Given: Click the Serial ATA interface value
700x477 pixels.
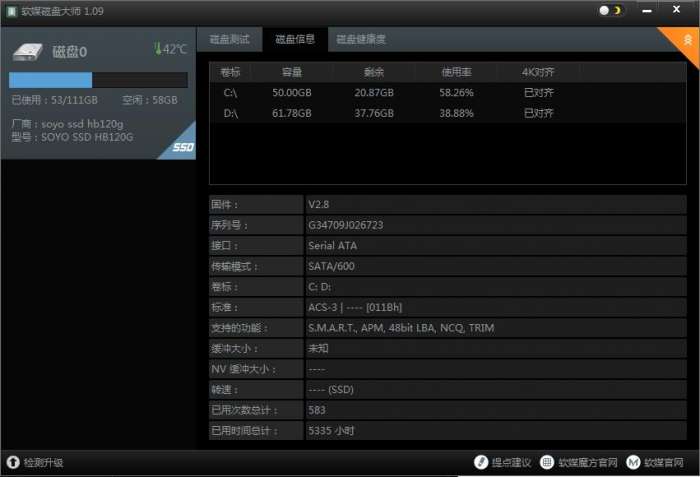Looking at the screenshot, I should pyautogui.click(x=333, y=246).
